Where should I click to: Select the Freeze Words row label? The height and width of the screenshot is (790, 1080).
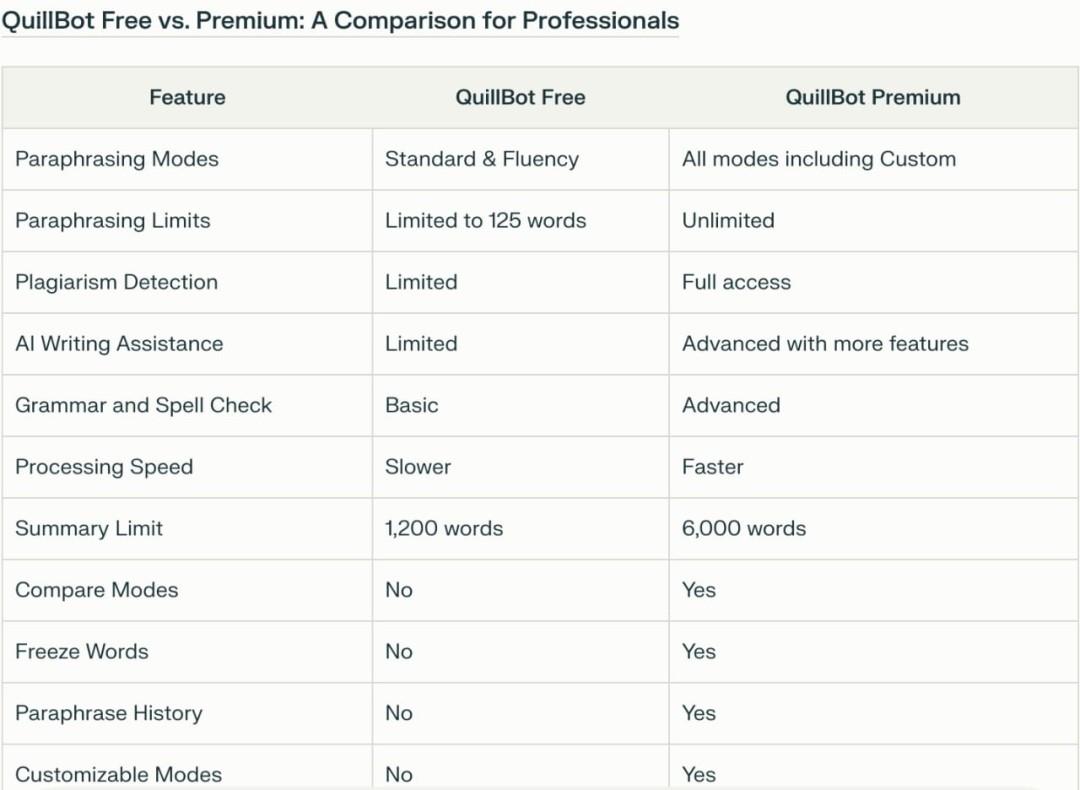click(x=82, y=651)
